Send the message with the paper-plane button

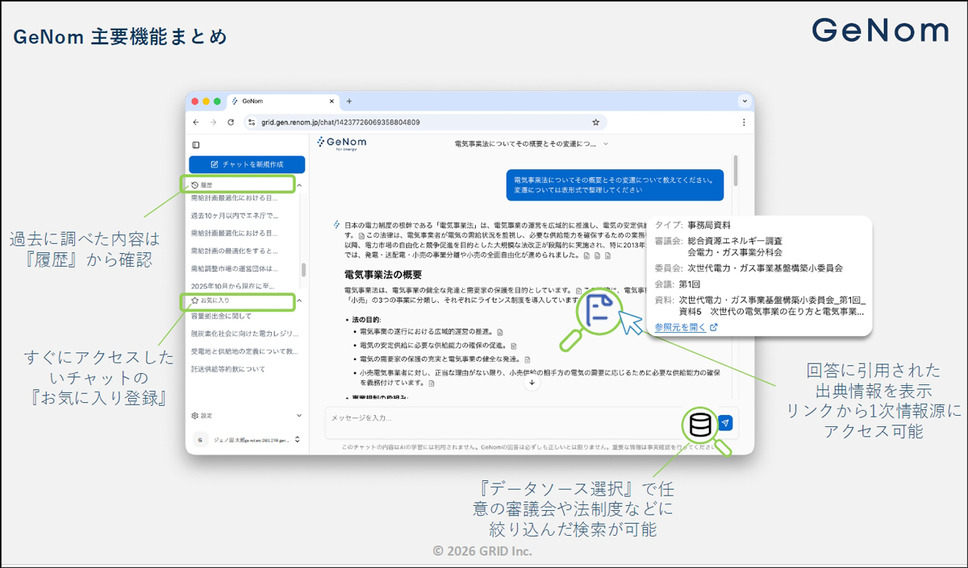point(725,423)
